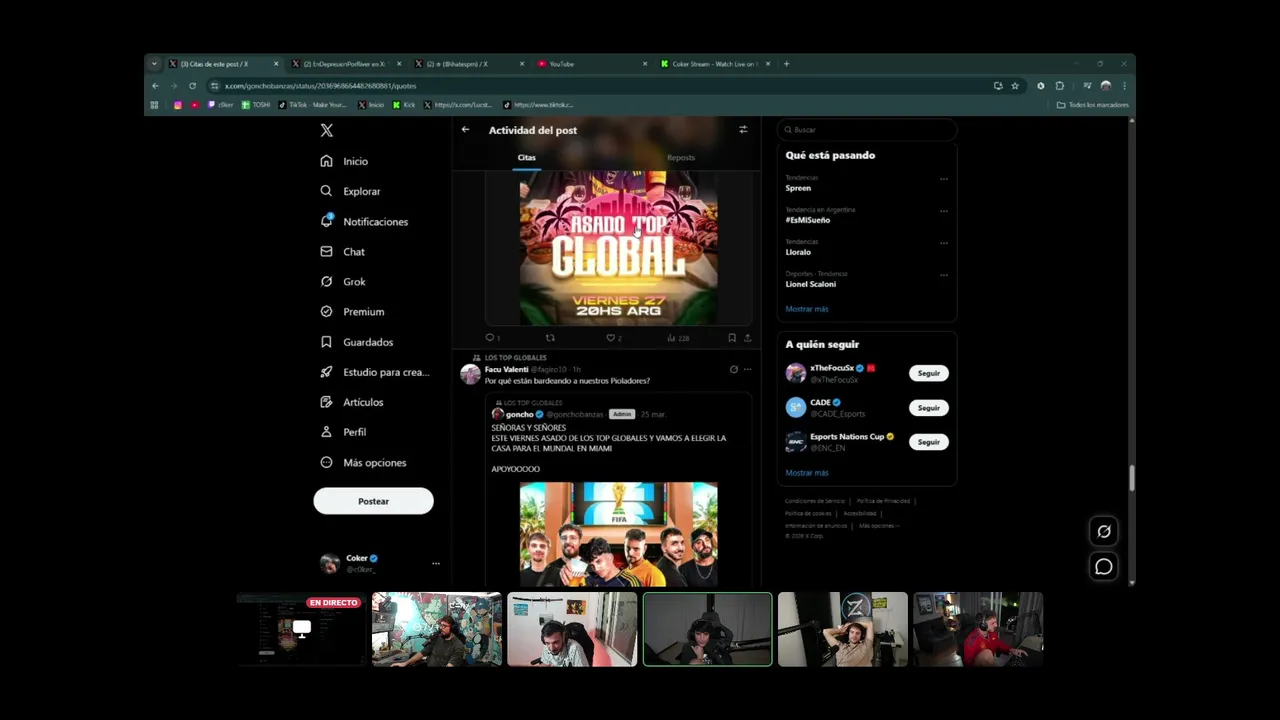Open the TikTok bookmark in bookmarks bar
This screenshot has height=720, width=1280.
pyautogui.click(x=313, y=105)
